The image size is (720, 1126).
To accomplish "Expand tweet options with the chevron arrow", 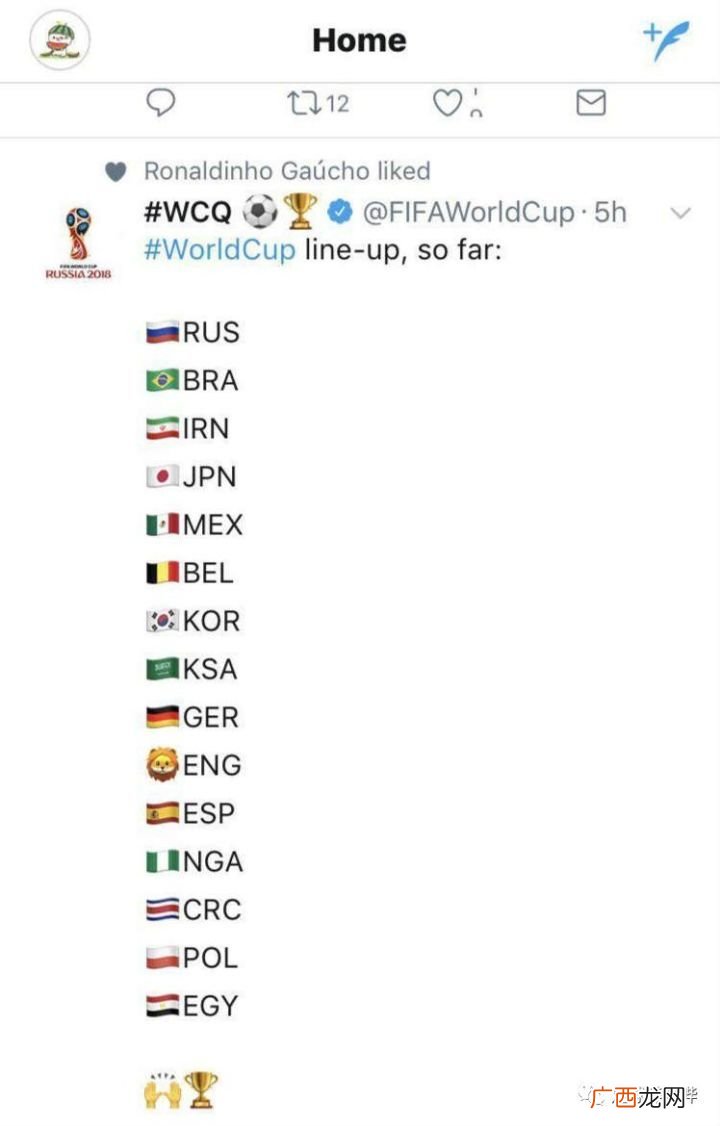I will click(x=680, y=213).
